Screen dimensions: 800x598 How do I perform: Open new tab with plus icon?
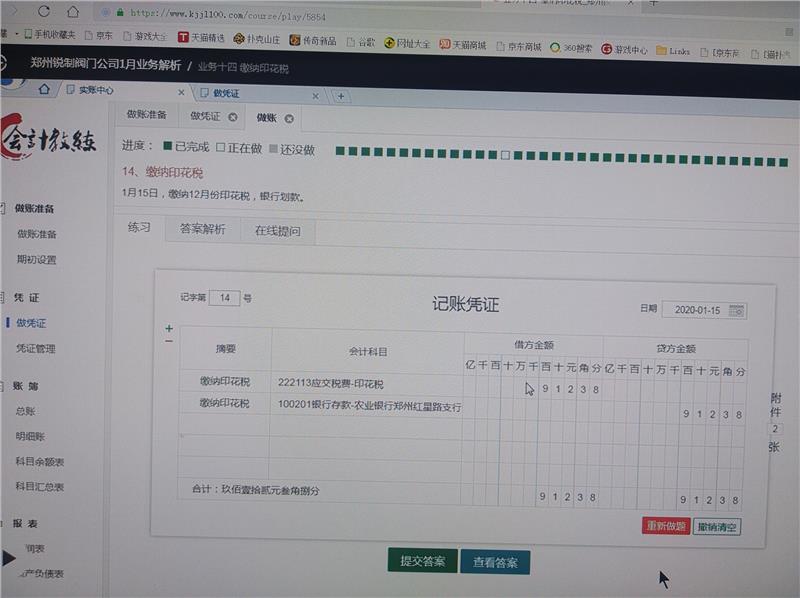click(x=340, y=96)
